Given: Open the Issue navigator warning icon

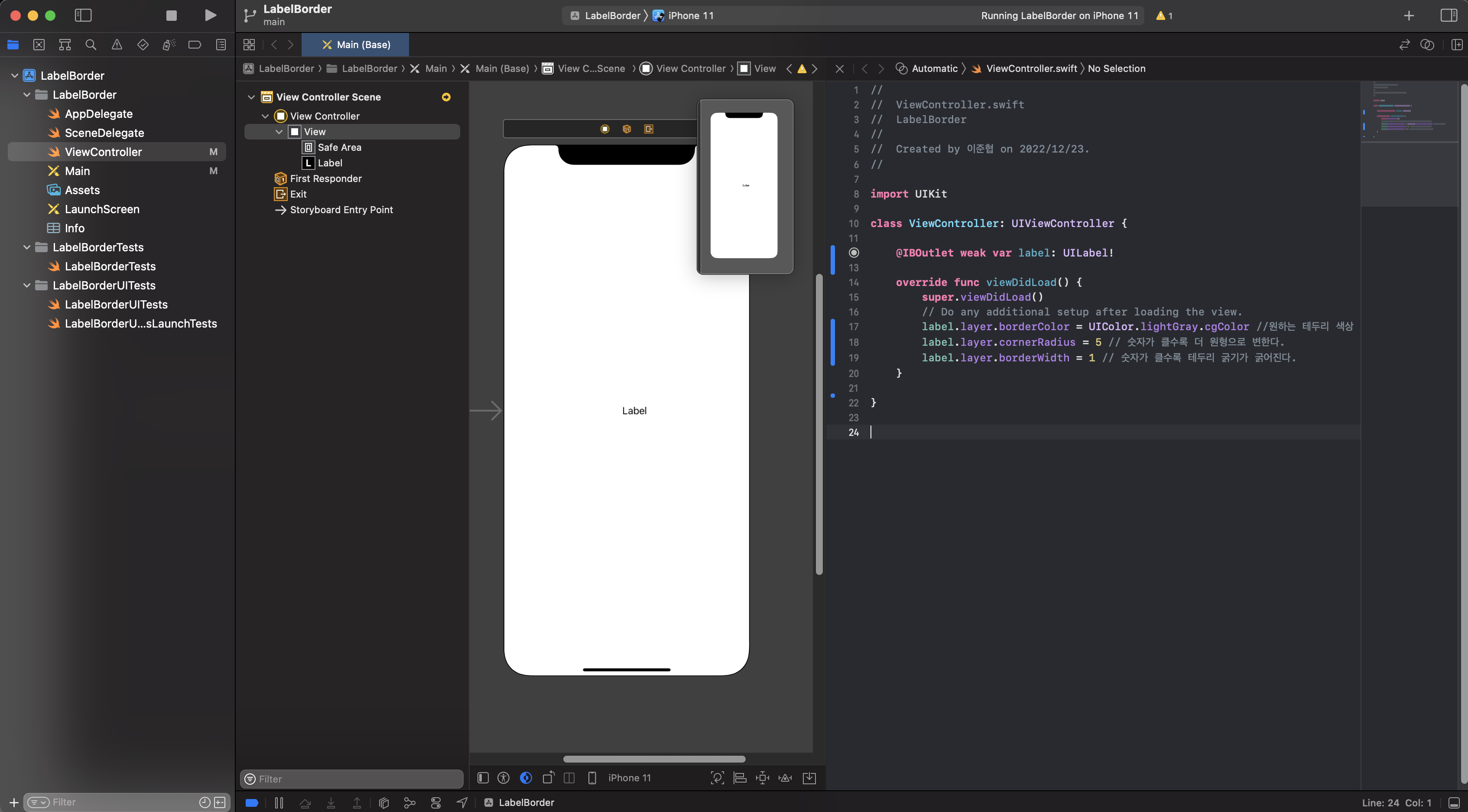Looking at the screenshot, I should point(117,45).
